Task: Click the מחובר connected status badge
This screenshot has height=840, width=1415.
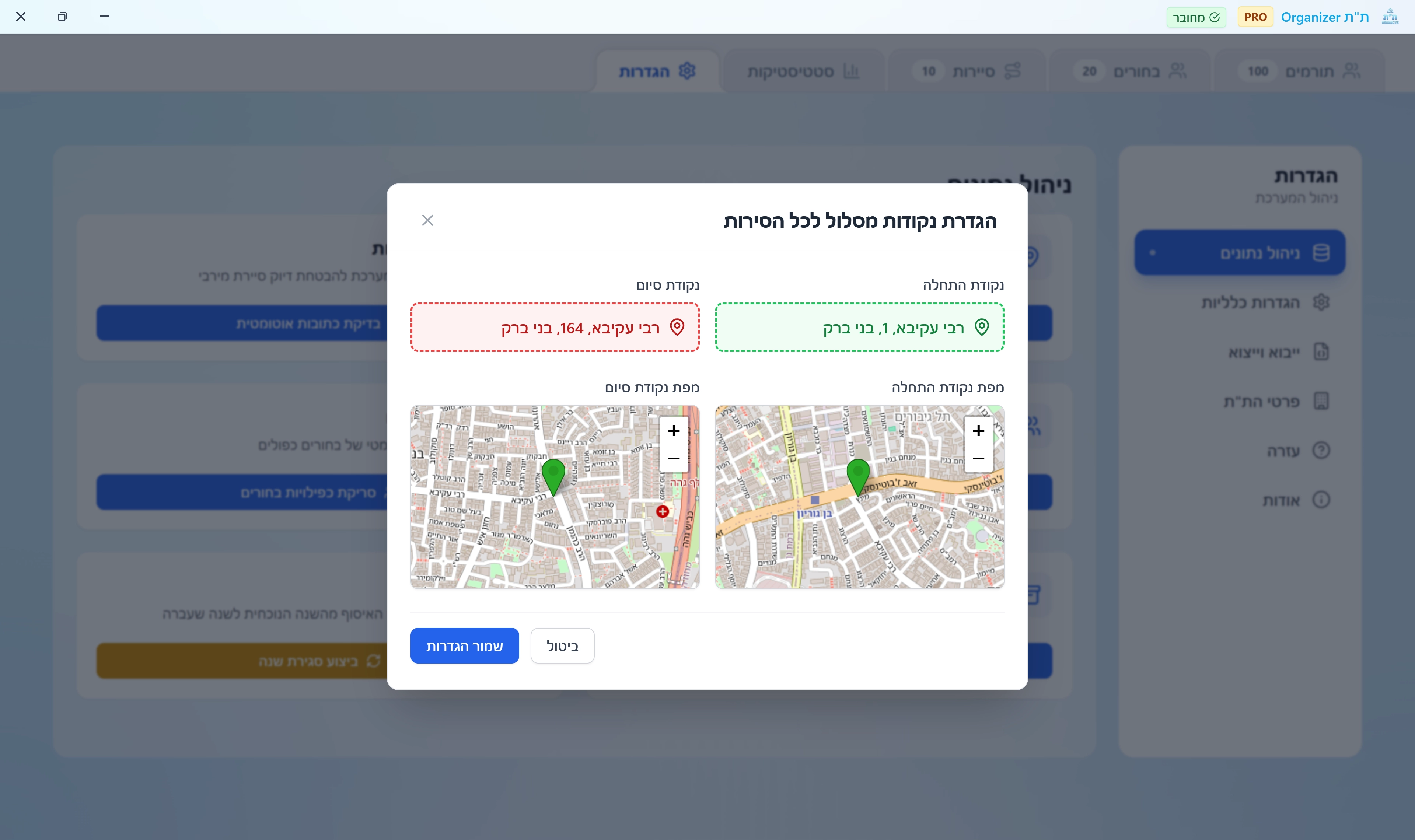Action: (1196, 18)
